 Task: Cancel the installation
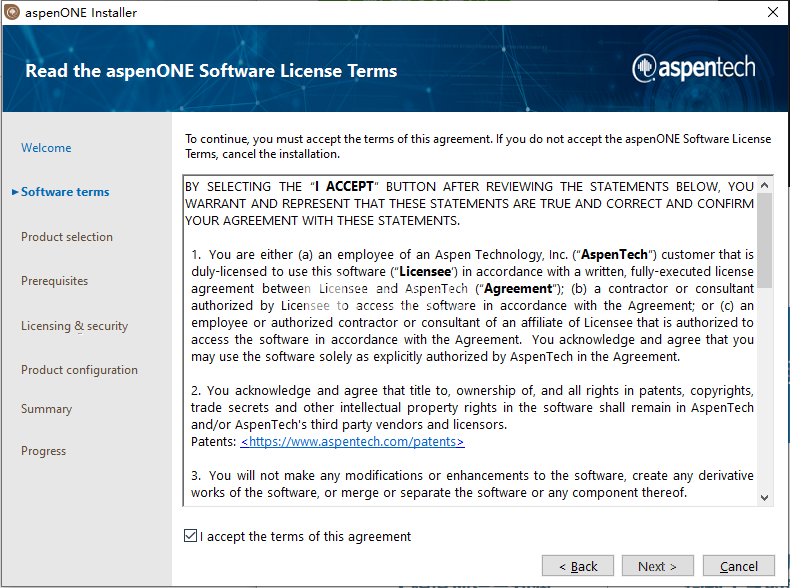[739, 566]
